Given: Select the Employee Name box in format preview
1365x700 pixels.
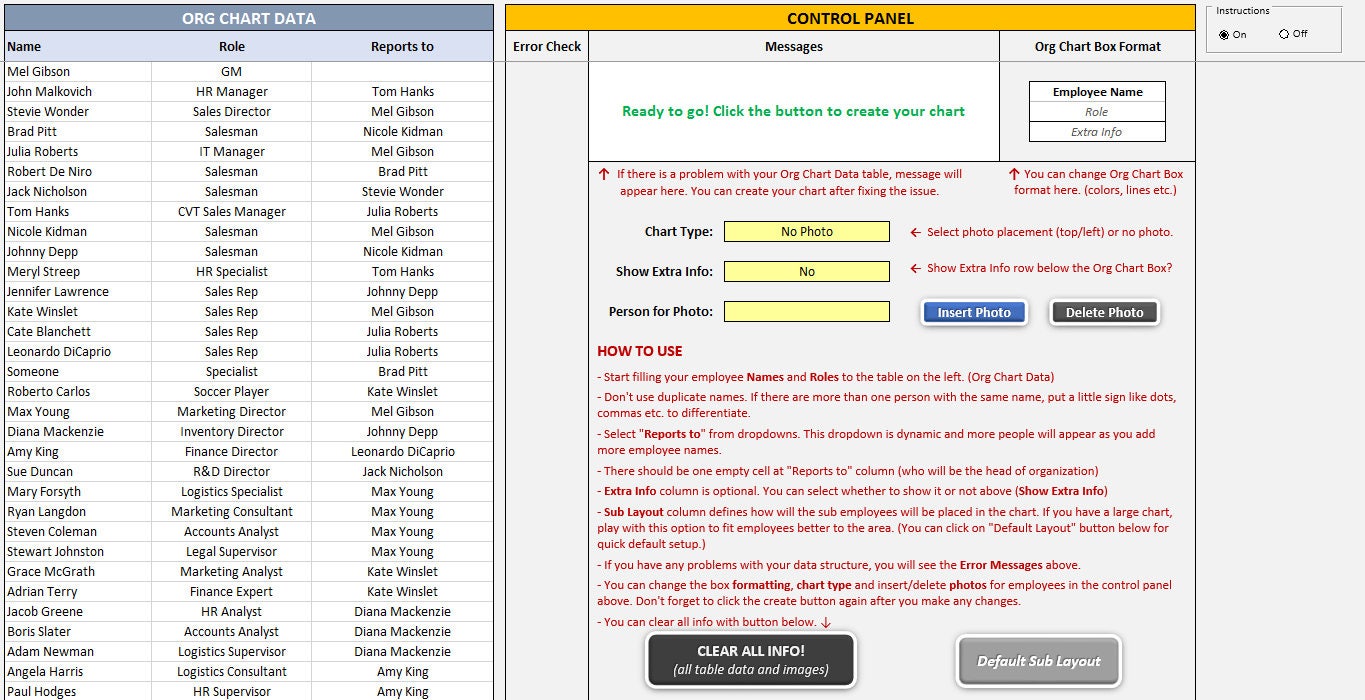Looking at the screenshot, I should tap(1097, 91).
